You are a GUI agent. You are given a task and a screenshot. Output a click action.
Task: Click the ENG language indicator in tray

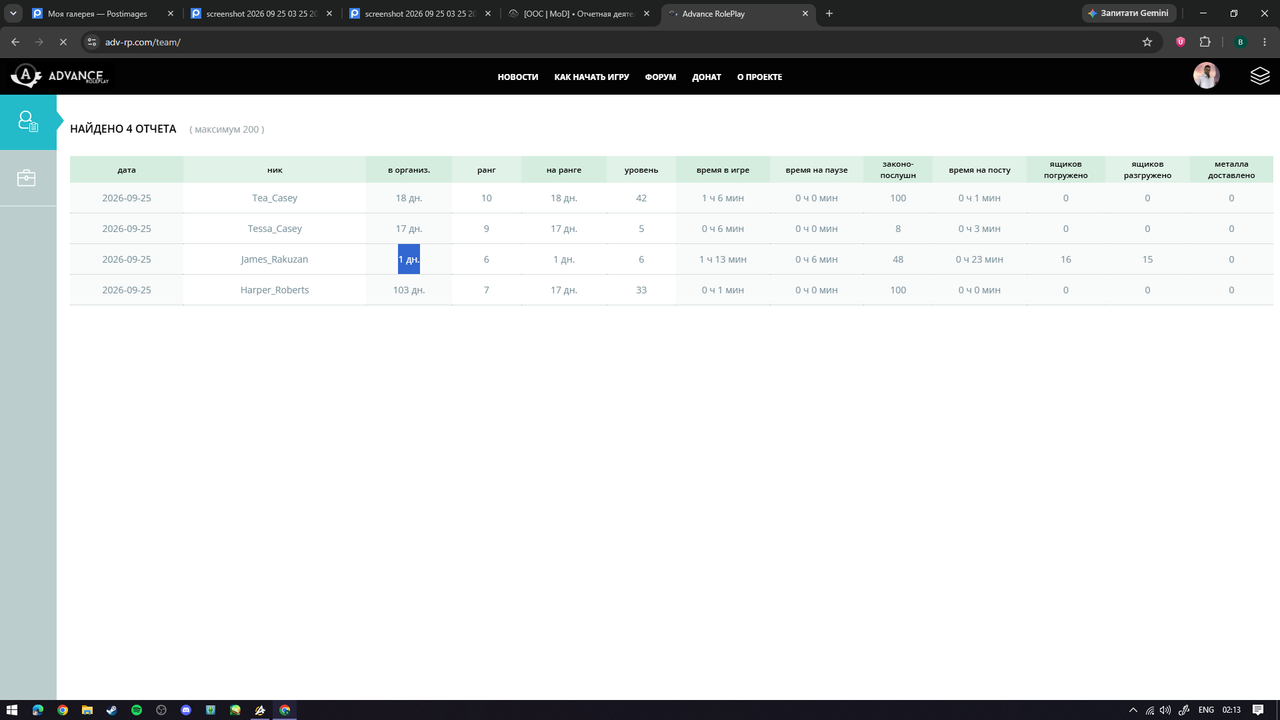coord(1206,710)
